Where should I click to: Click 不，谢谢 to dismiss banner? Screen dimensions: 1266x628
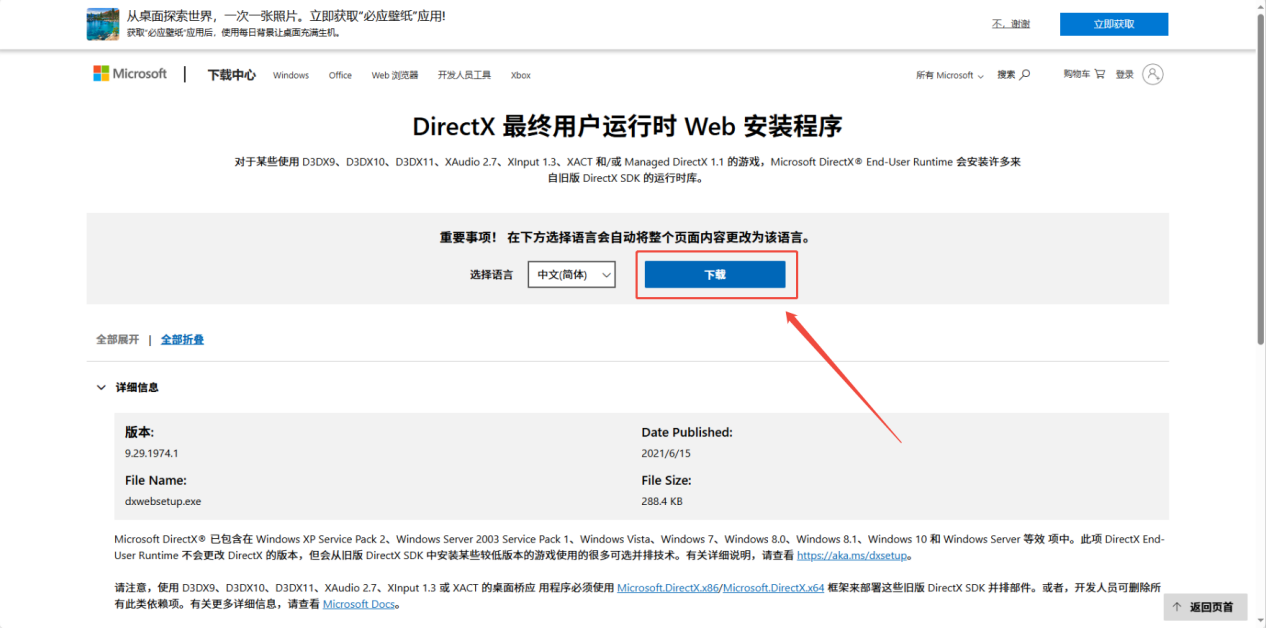[x=1010, y=23]
